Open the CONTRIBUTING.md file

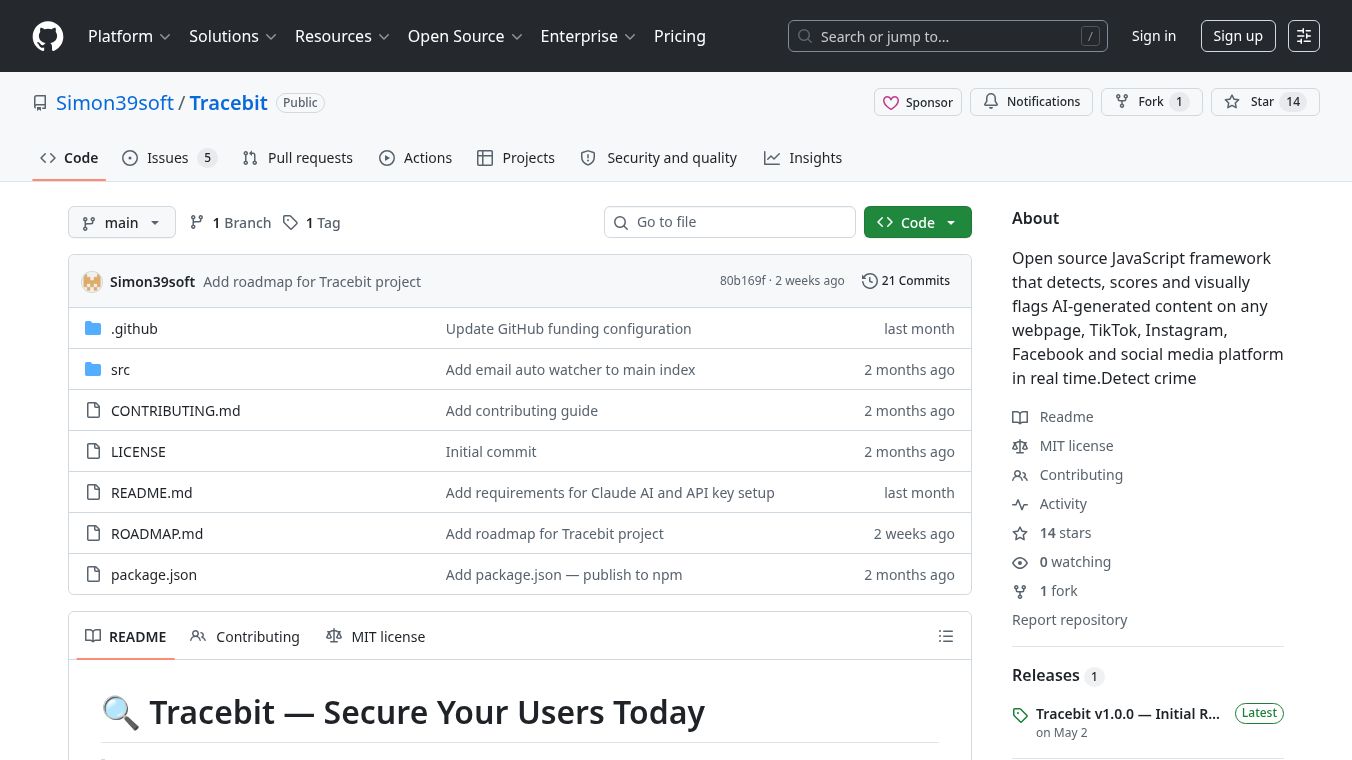point(175,411)
